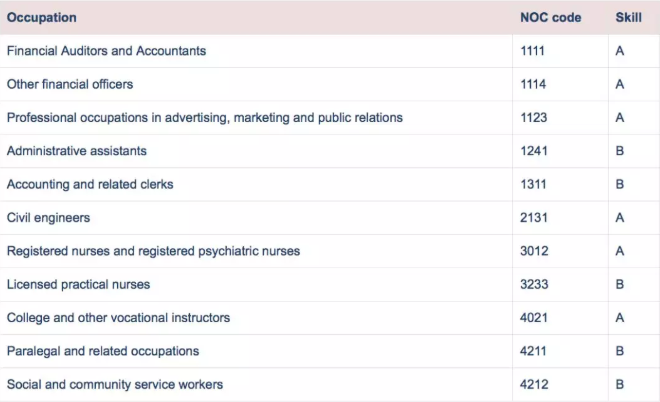Click the Civil engineers cell

(x=48, y=217)
